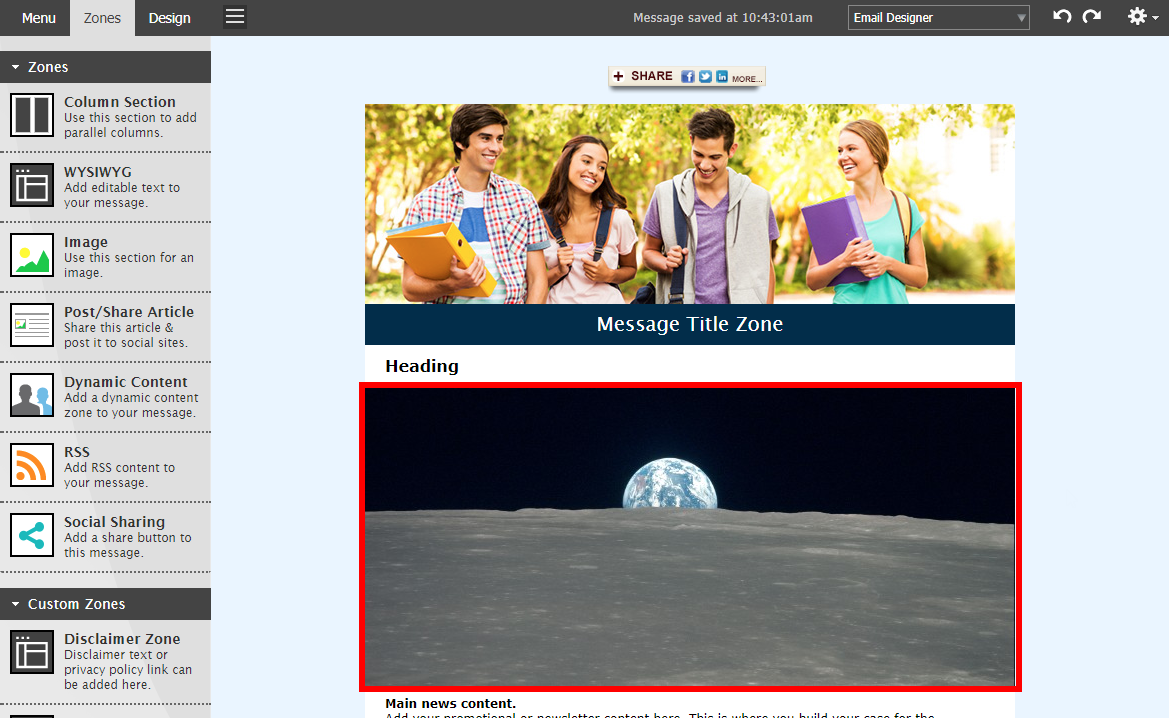Open the settings gear menu
Image resolution: width=1169 pixels, height=718 pixels.
point(1142,16)
